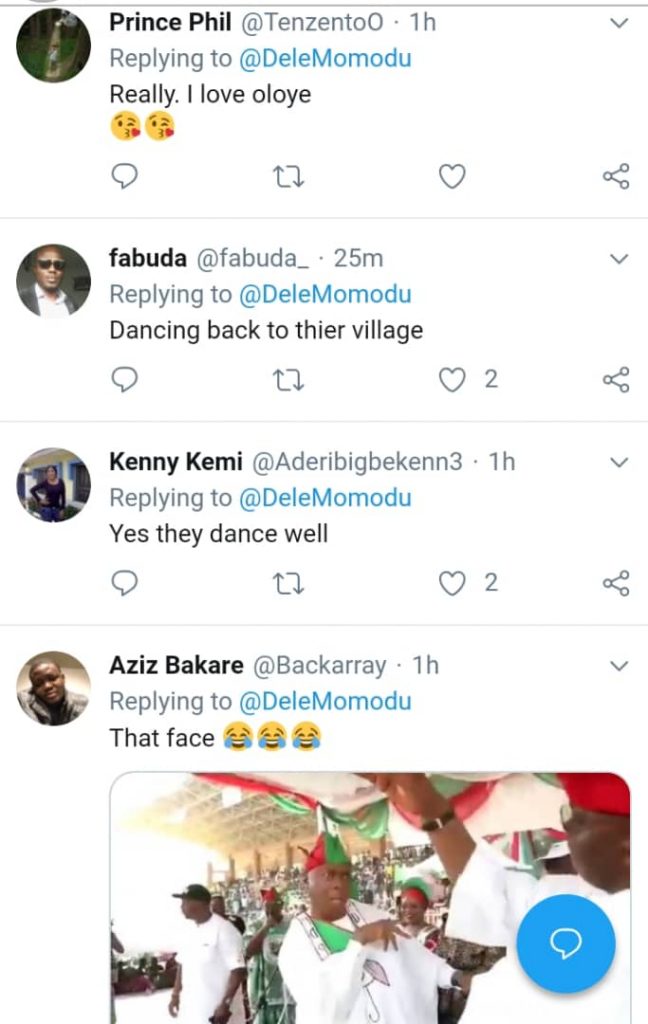648x1024 pixels.
Task: Expand the menu arrow on fabuda's tweet
Action: point(619,259)
